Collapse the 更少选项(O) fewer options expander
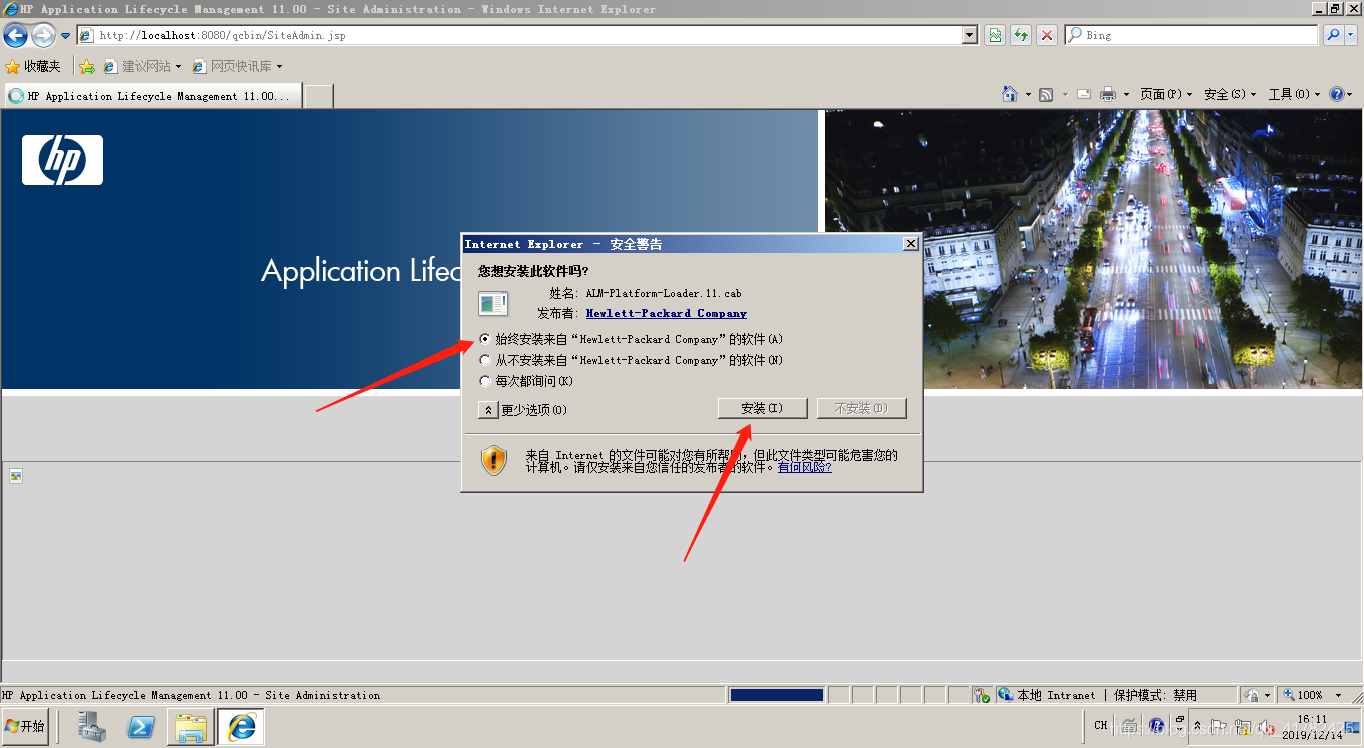Image resolution: width=1364 pixels, height=748 pixels. pos(488,410)
